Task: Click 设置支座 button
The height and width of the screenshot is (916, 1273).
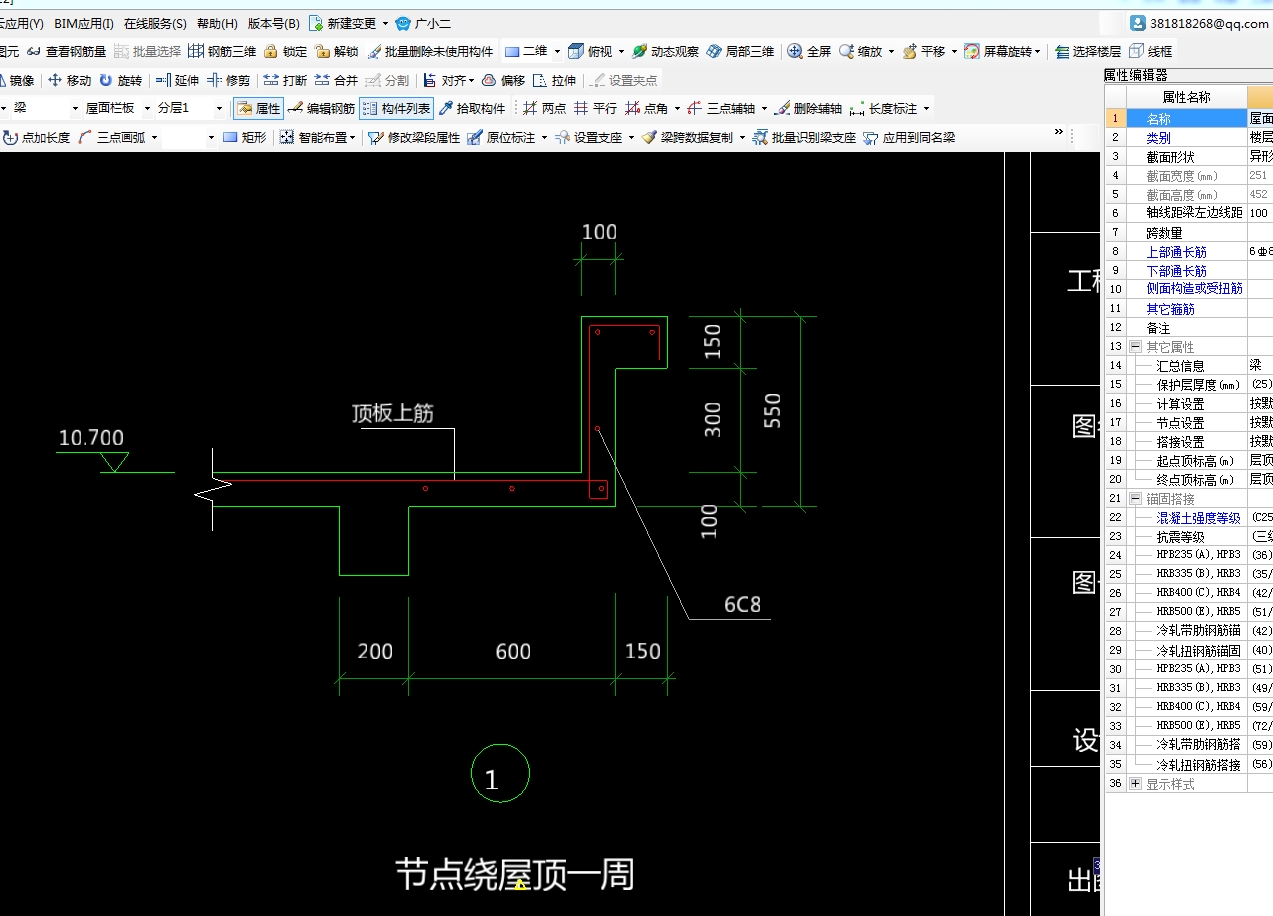Action: click(589, 137)
